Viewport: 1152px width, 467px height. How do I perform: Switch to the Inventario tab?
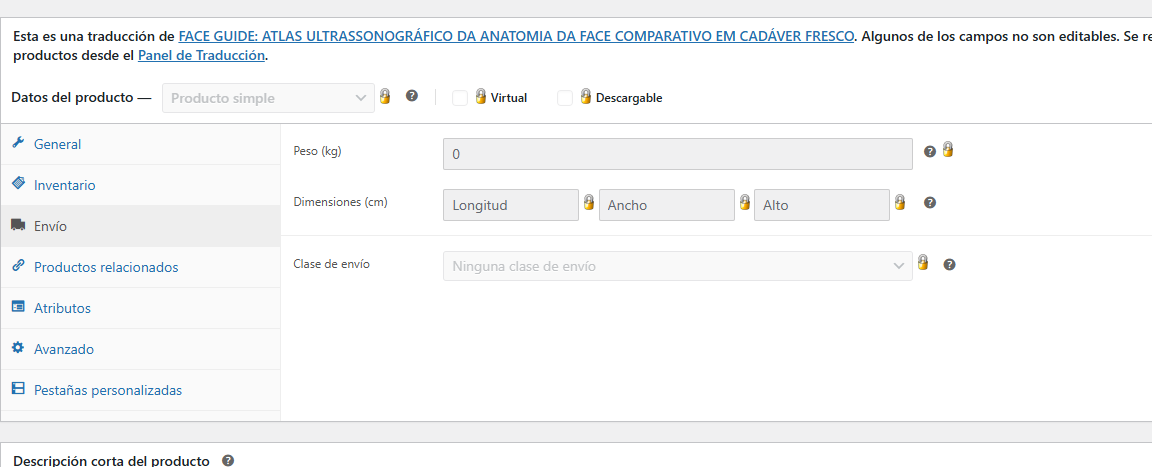[x=64, y=185]
